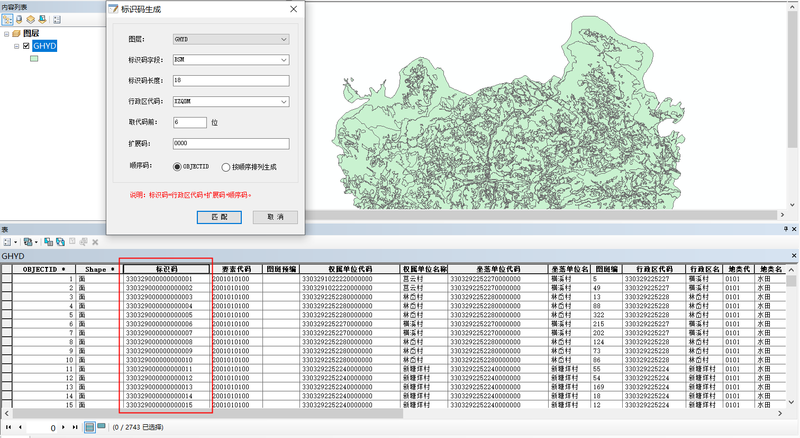Click the 取消 button
Image resolution: width=800 pixels, height=438 pixels.
coord(276,217)
